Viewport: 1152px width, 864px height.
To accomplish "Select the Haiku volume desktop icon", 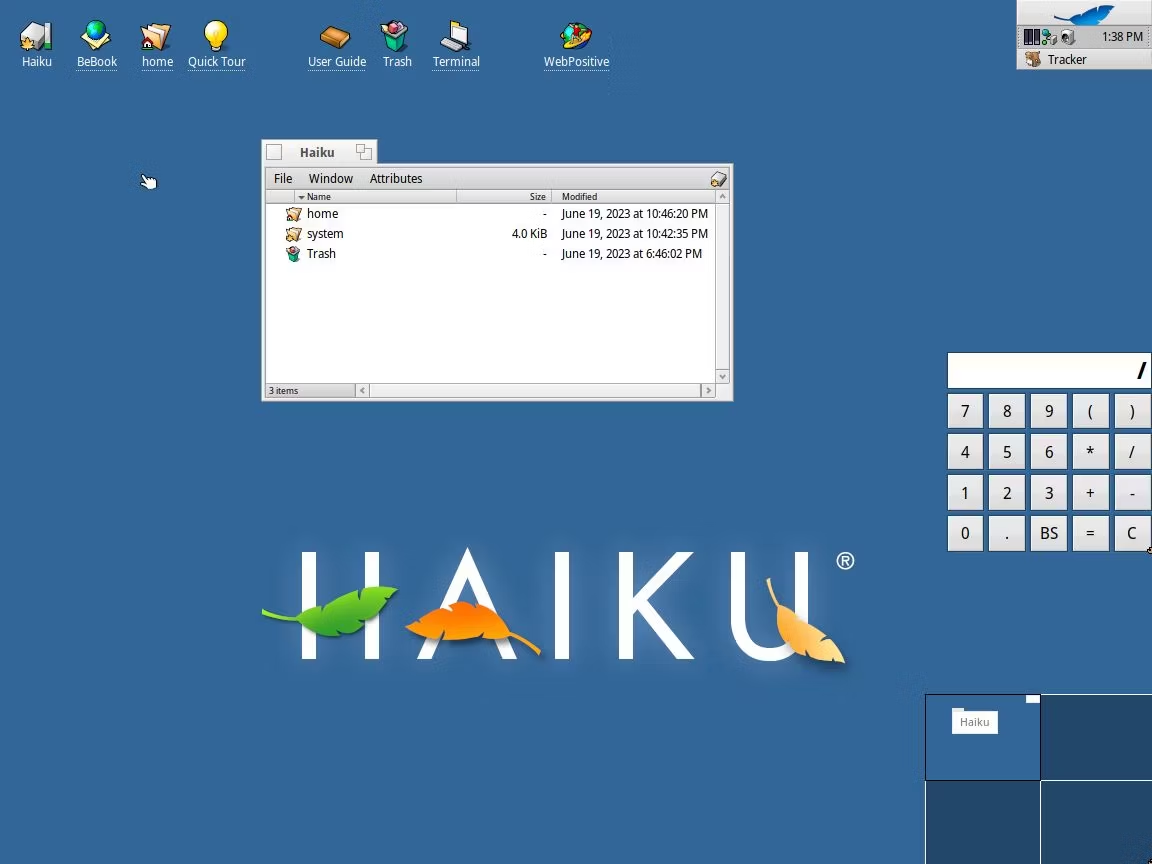I will click(x=36, y=35).
